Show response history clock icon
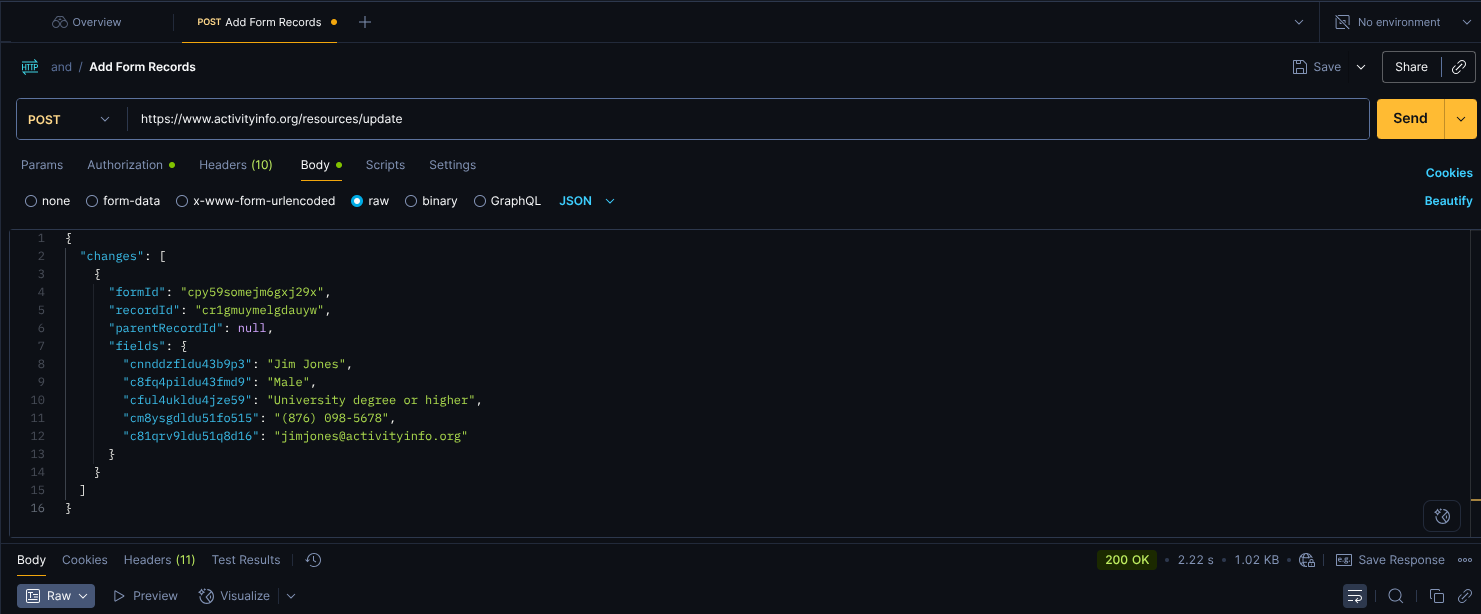Image resolution: width=1481 pixels, height=614 pixels. point(313,560)
